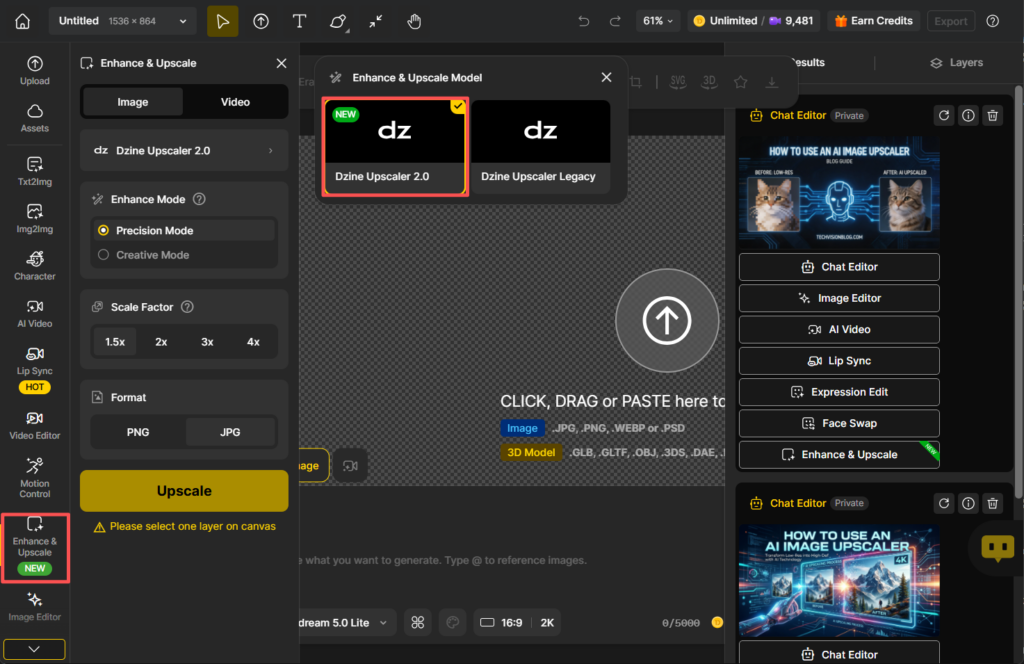
Task: Click the Undo arrow icon
Action: click(x=584, y=21)
